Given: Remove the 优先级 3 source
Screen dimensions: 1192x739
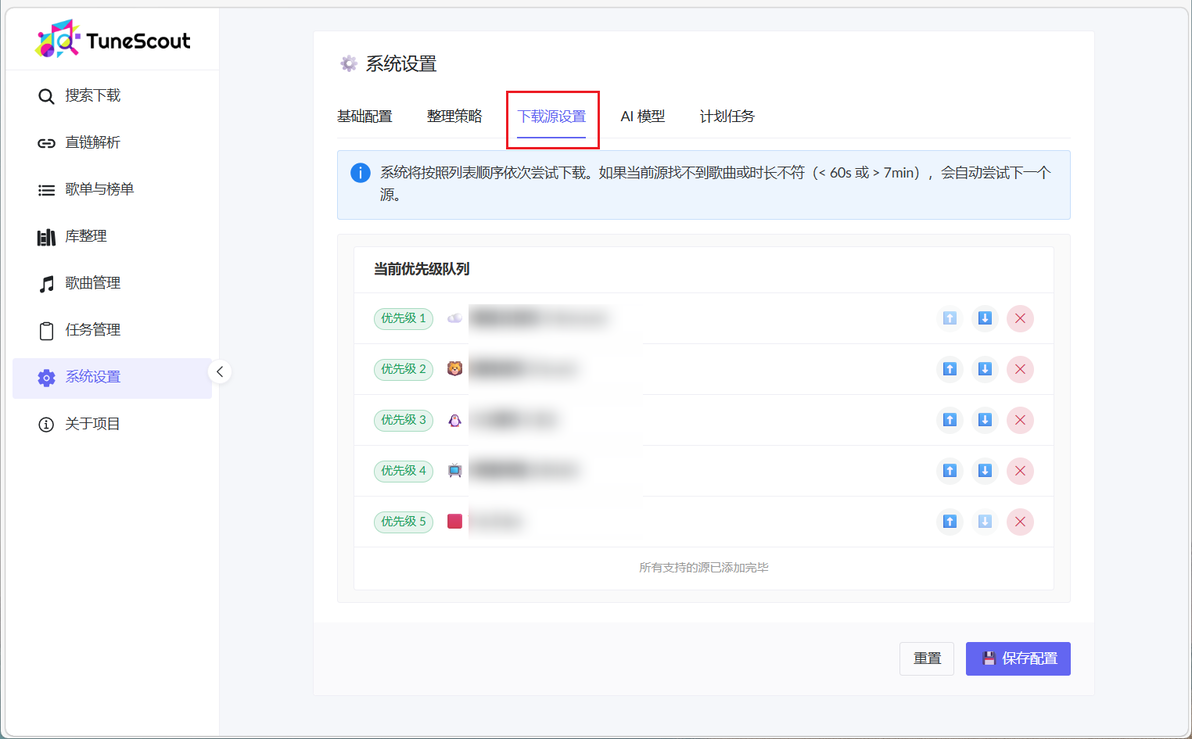Looking at the screenshot, I should click(x=1020, y=420).
